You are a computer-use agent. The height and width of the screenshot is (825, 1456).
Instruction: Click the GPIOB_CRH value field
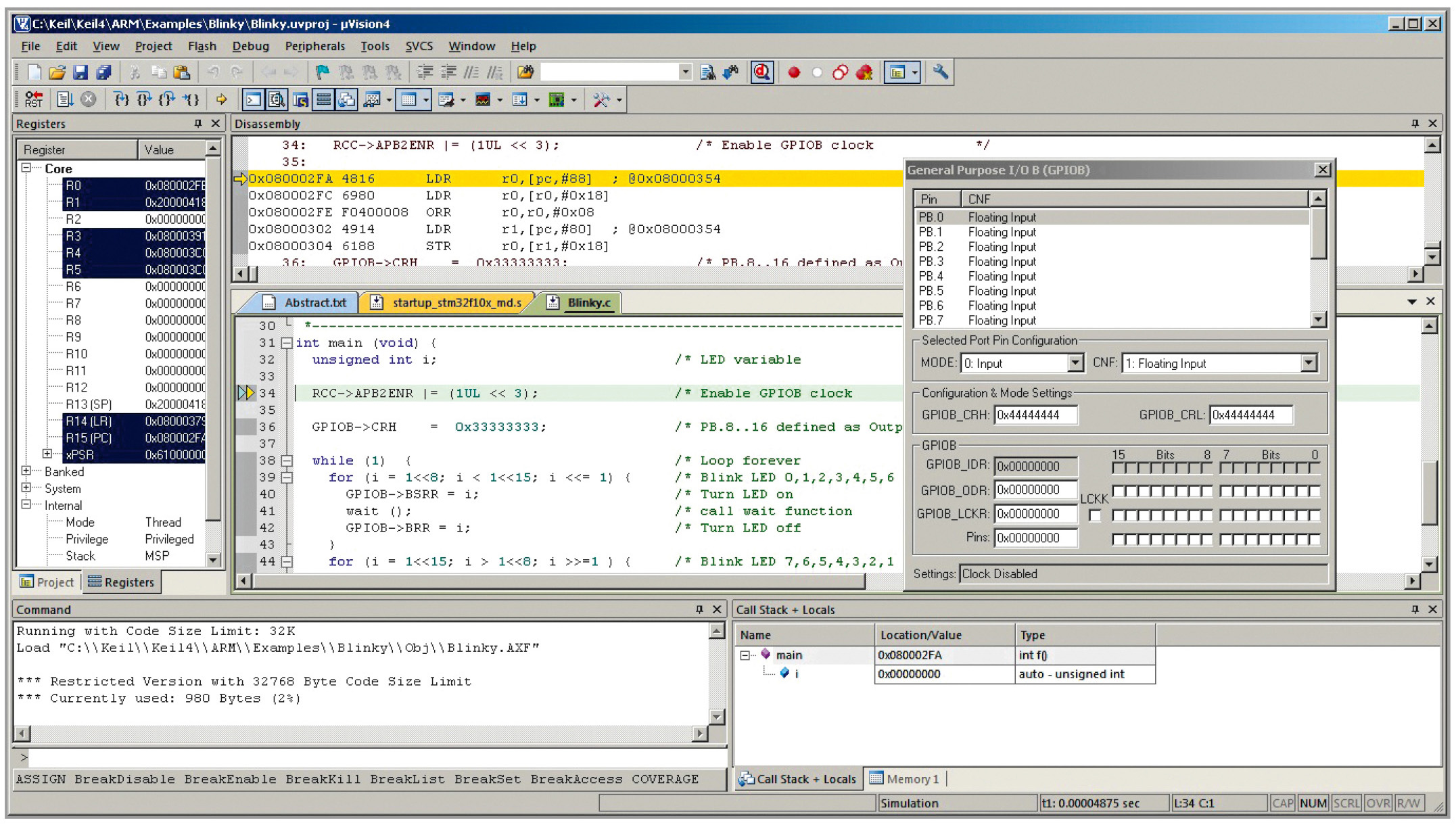[1035, 415]
